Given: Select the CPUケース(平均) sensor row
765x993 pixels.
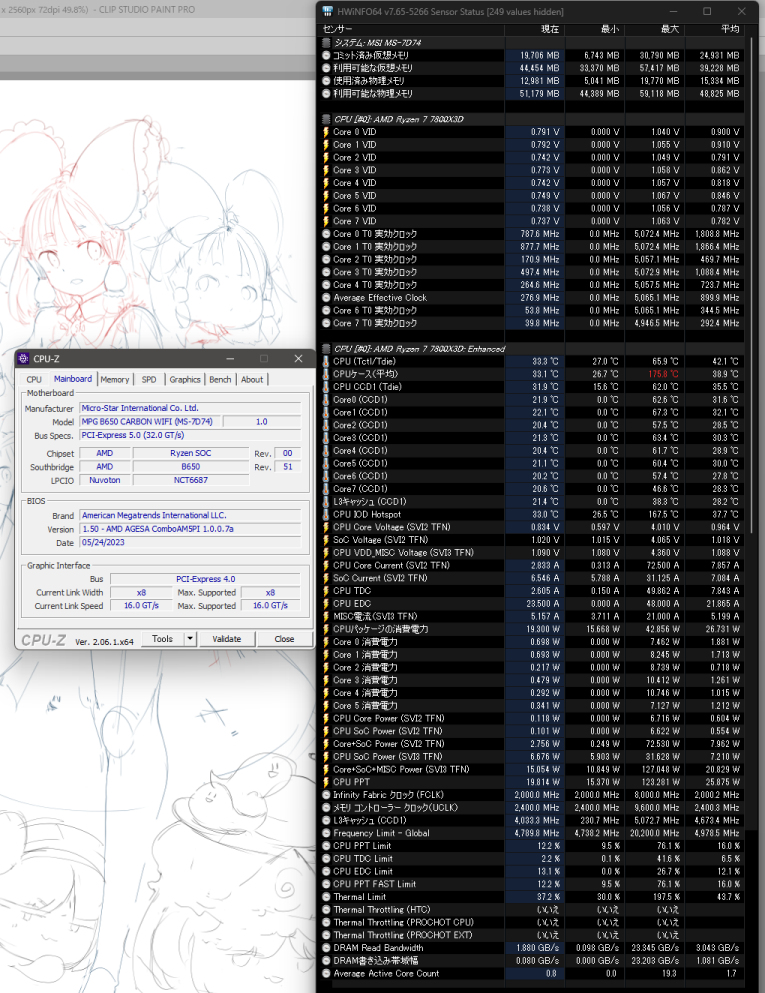Looking at the screenshot, I should pos(532,374).
